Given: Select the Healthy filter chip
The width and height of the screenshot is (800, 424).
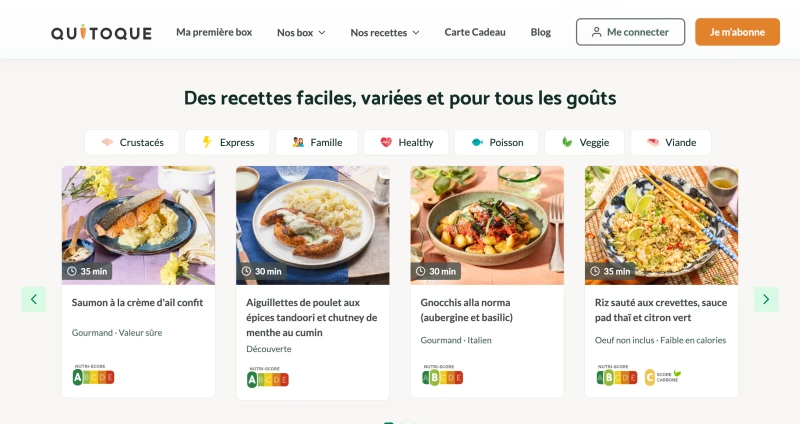Looking at the screenshot, I should (x=406, y=142).
